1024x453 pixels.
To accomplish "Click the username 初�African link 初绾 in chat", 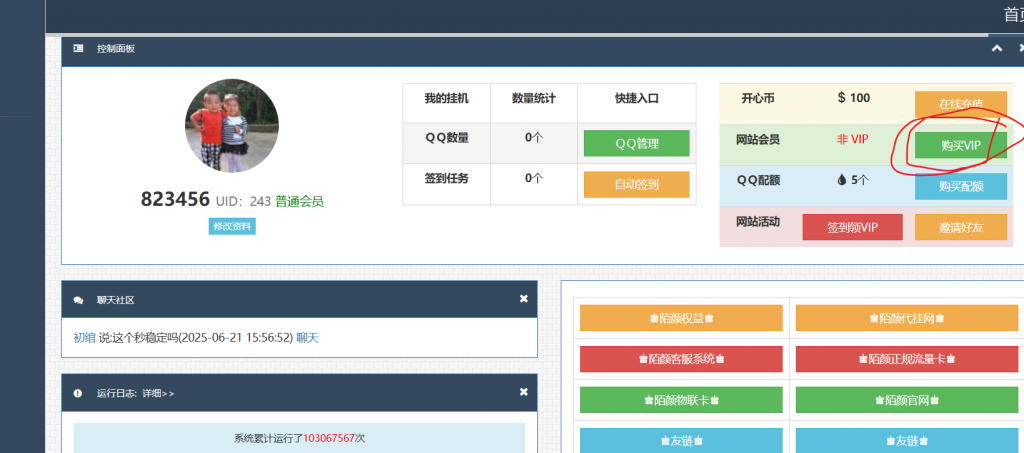I will (x=84, y=338).
